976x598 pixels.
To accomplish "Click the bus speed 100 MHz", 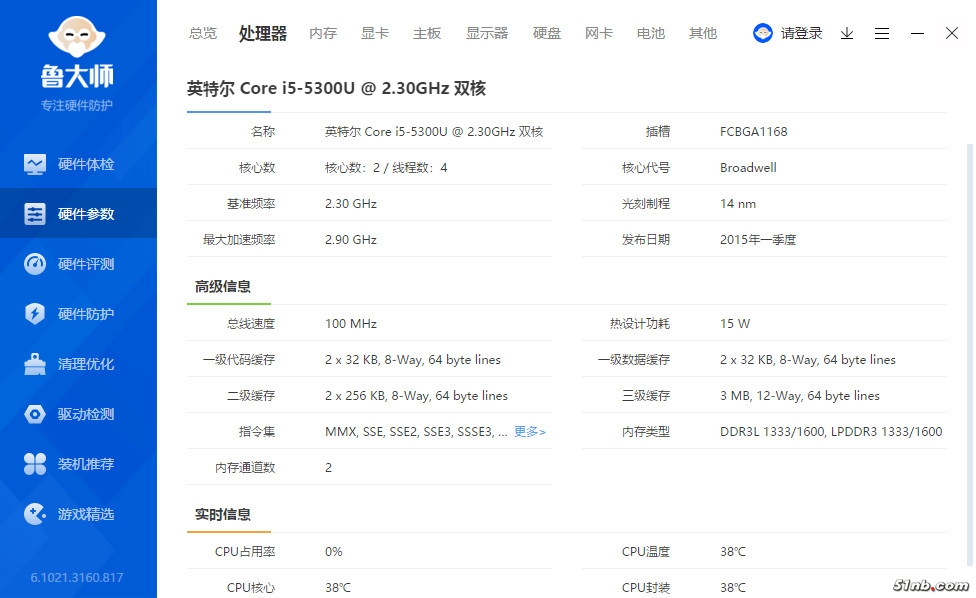I will [x=351, y=324].
